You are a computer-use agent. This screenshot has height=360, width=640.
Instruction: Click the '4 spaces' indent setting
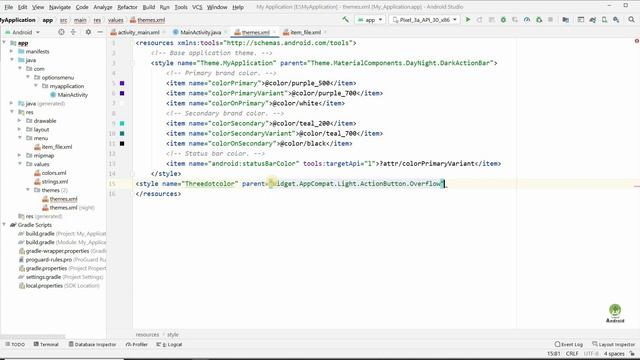pos(614,353)
